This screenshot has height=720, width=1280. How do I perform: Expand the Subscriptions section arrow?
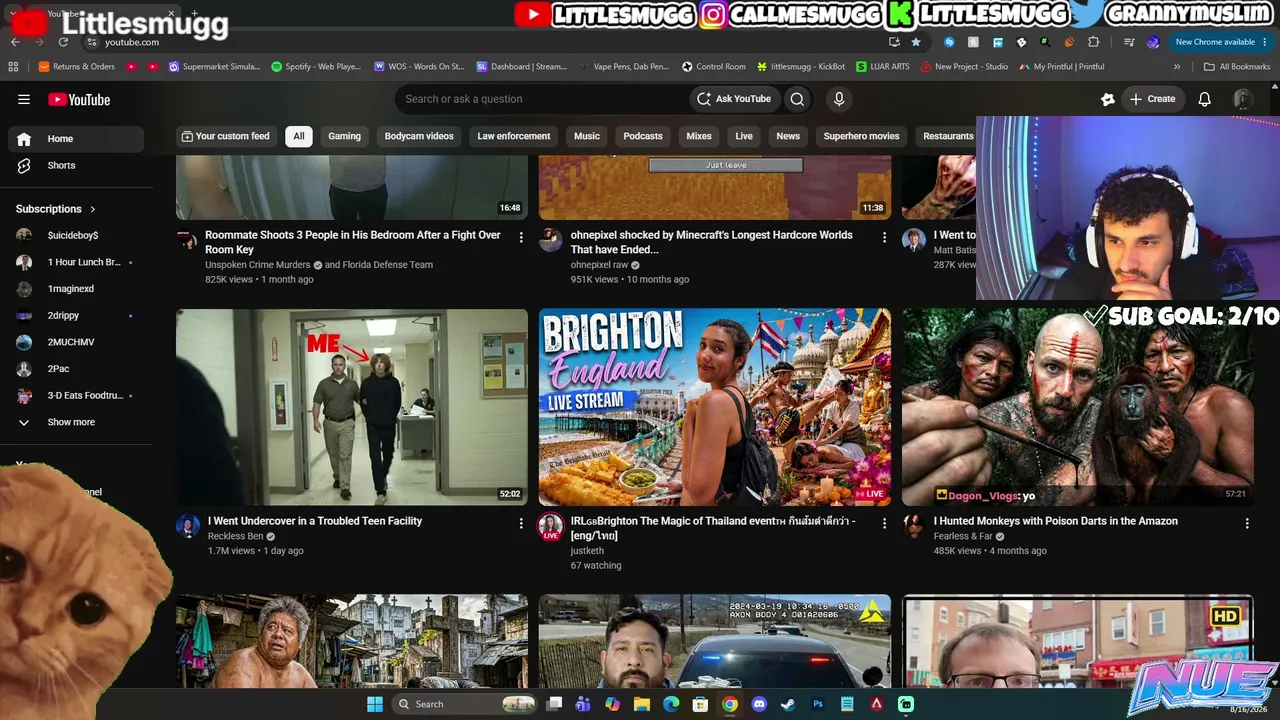(93, 209)
